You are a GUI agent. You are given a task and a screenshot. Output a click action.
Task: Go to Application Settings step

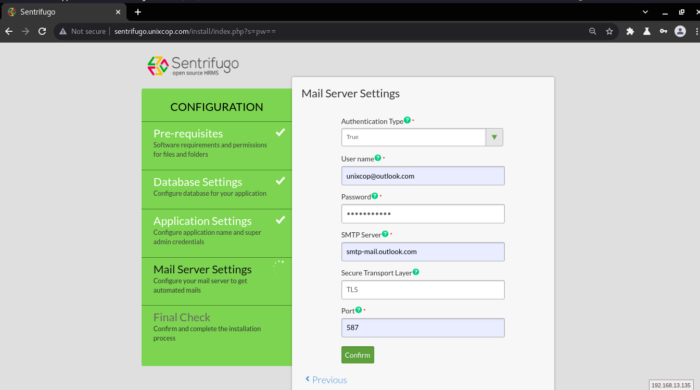pos(217,233)
